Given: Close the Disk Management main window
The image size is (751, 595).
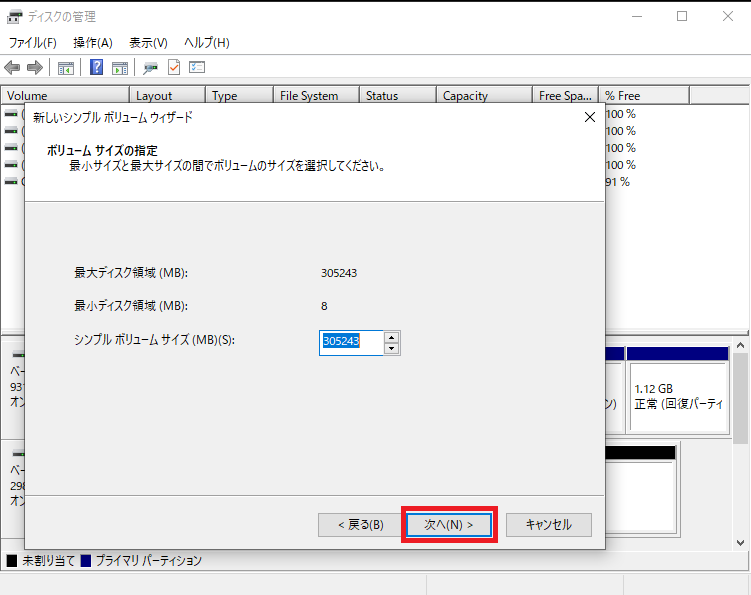Looking at the screenshot, I should tap(728, 16).
